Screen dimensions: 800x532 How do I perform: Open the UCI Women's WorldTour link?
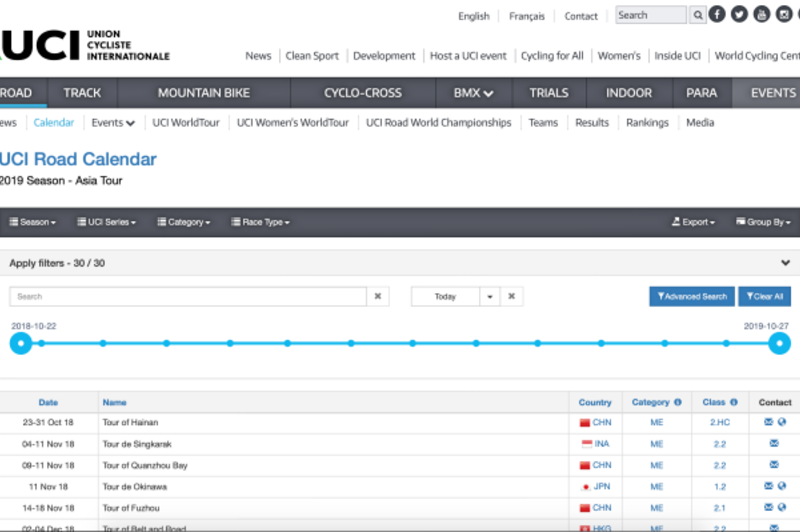292,123
